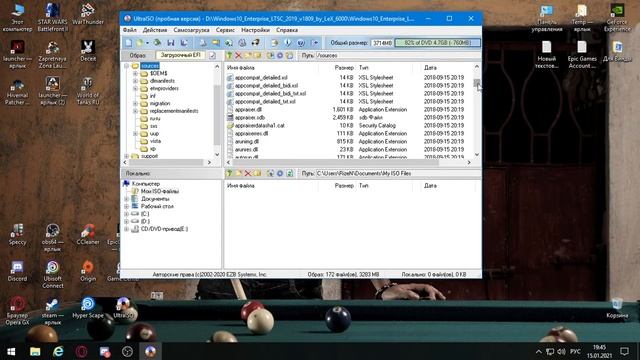
Task: Click the Exit arrow toolbar icon
Action: 315,42
